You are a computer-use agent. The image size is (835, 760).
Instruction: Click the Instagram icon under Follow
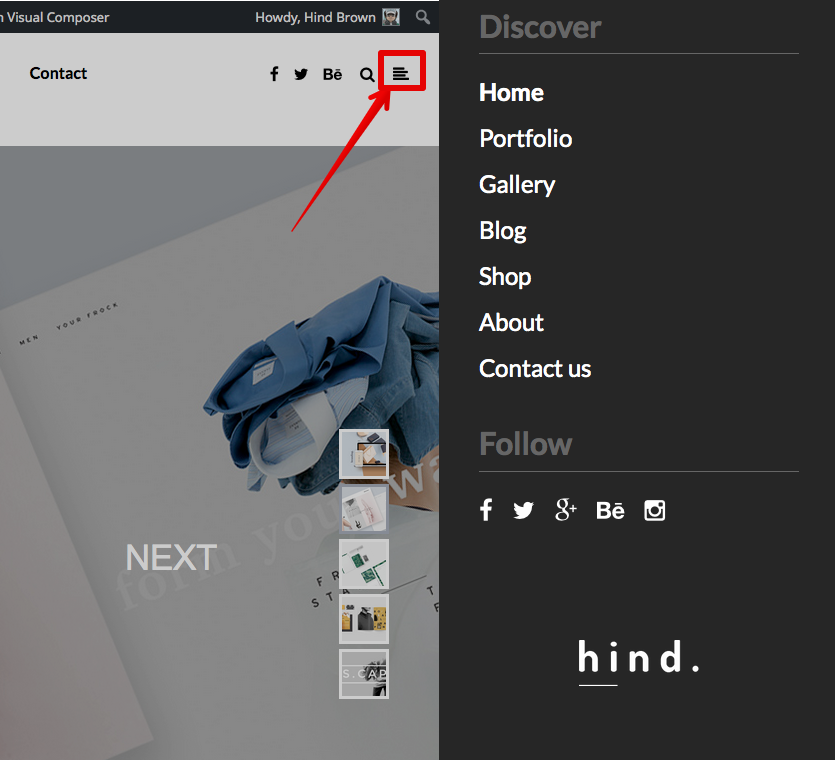[655, 510]
